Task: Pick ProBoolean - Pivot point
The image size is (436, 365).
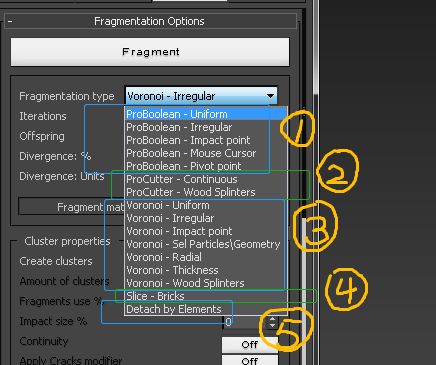Action: 206,166
